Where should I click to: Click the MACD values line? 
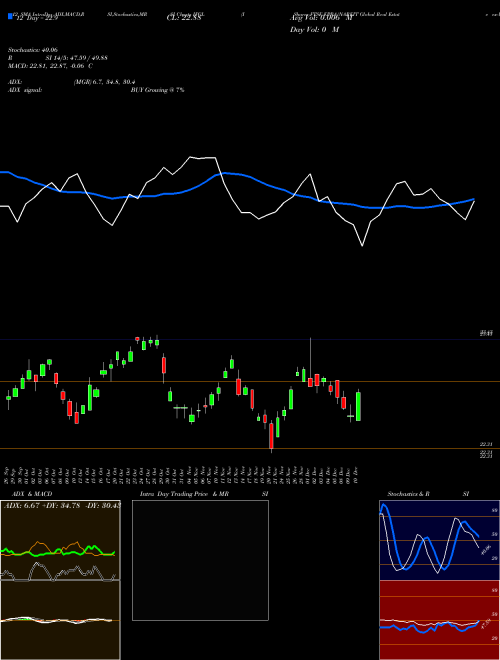[x=51, y=66]
